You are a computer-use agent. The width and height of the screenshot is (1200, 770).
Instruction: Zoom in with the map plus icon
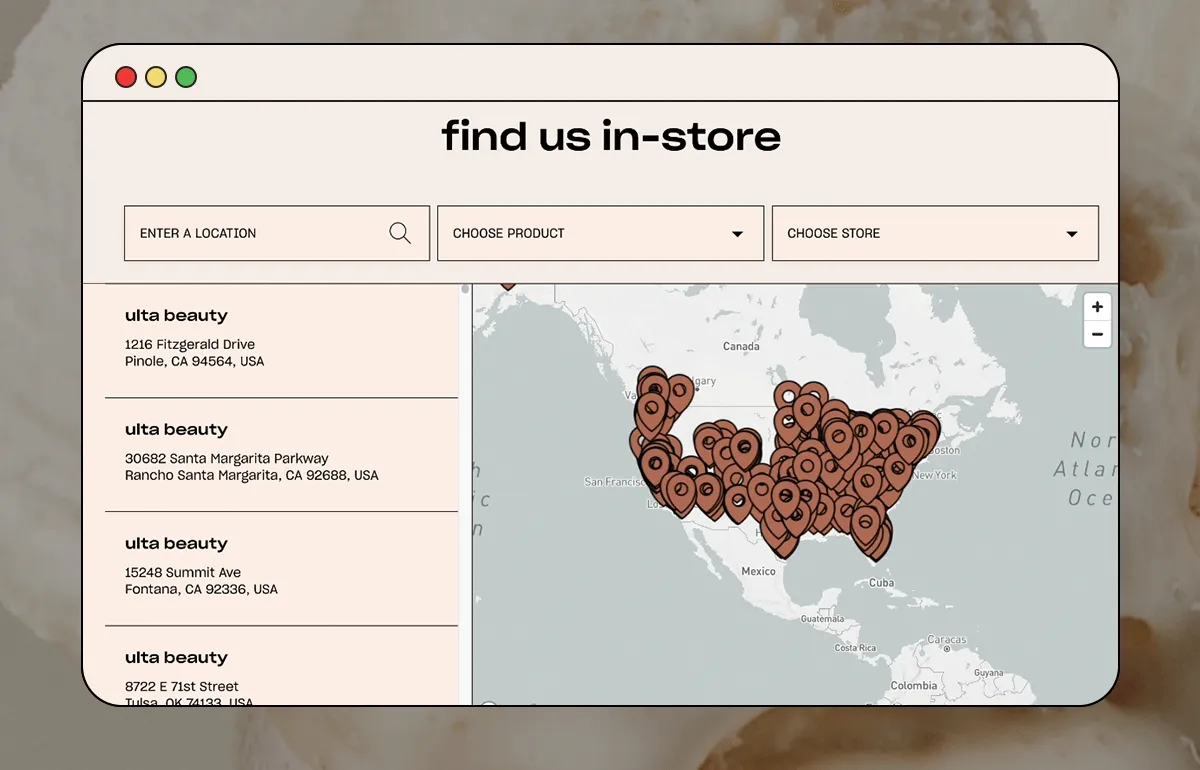pyautogui.click(x=1097, y=307)
